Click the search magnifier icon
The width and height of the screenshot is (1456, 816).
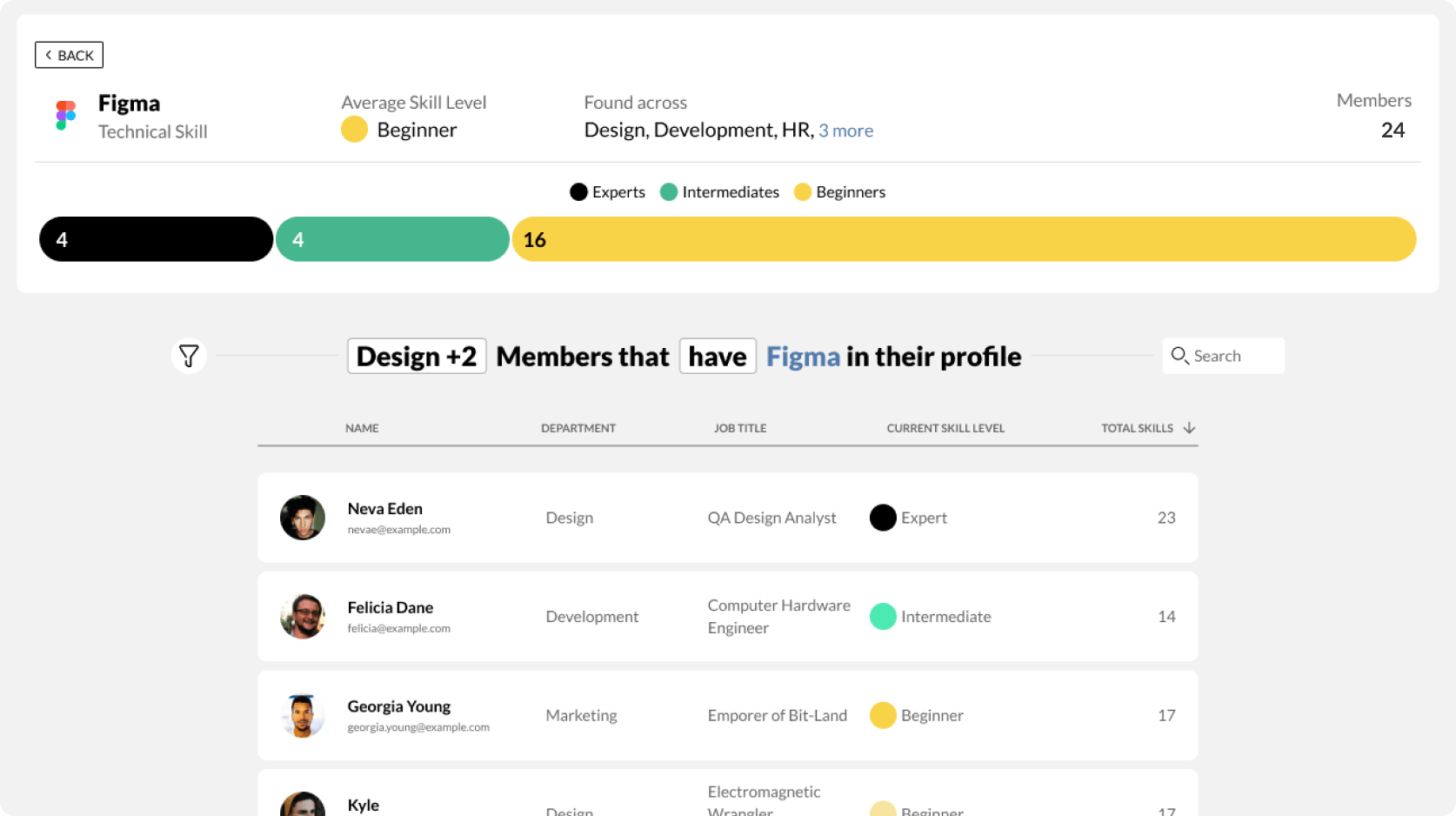pos(1180,356)
